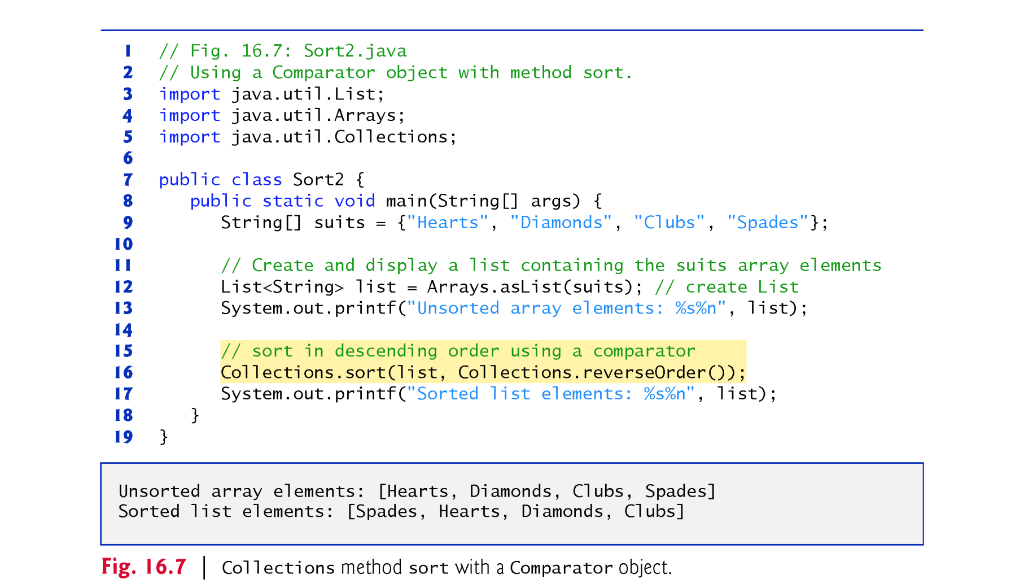
Task: Click the Collections.sort highlighted line
Action: (483, 371)
